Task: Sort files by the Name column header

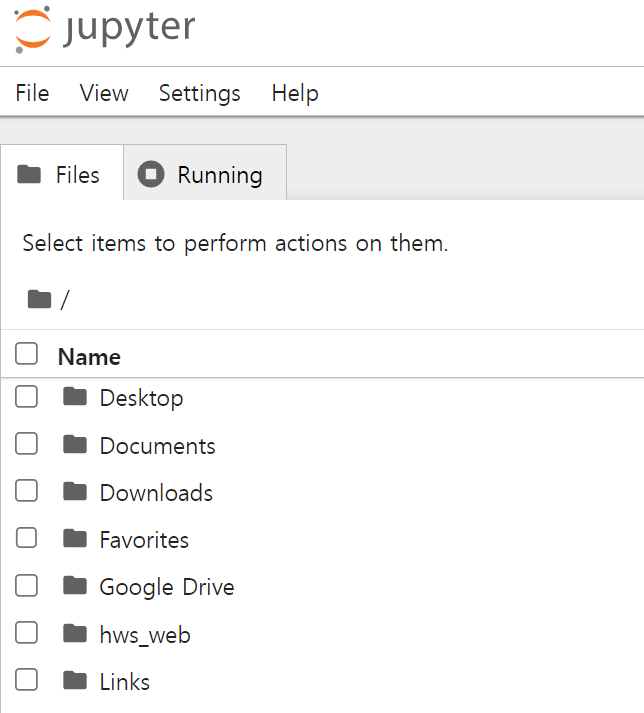Action: 89,357
